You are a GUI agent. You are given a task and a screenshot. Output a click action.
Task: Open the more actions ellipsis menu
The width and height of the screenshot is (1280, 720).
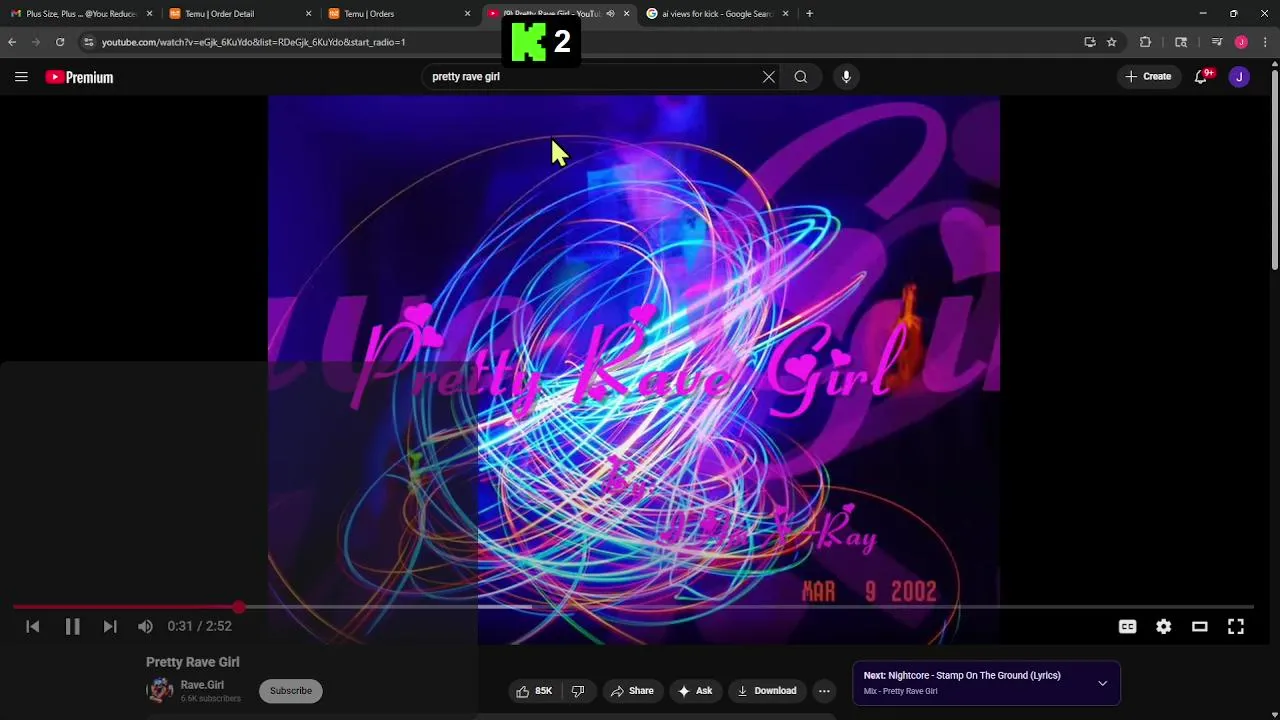pyautogui.click(x=824, y=691)
